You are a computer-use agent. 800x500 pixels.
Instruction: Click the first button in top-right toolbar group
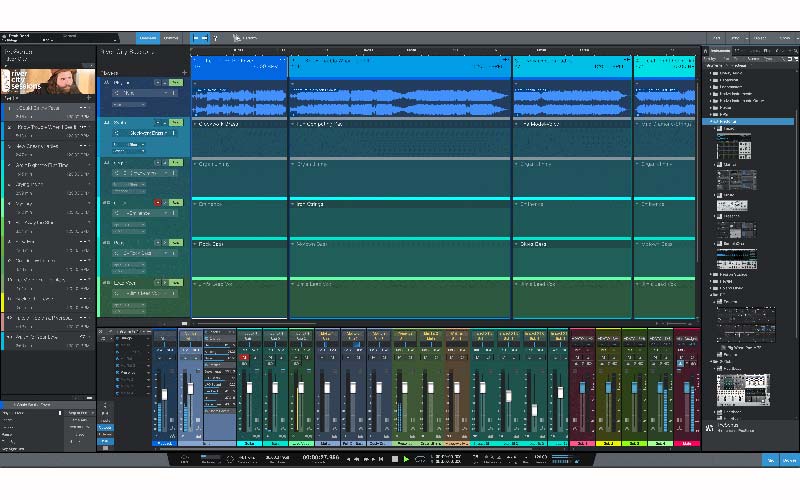tap(716, 38)
